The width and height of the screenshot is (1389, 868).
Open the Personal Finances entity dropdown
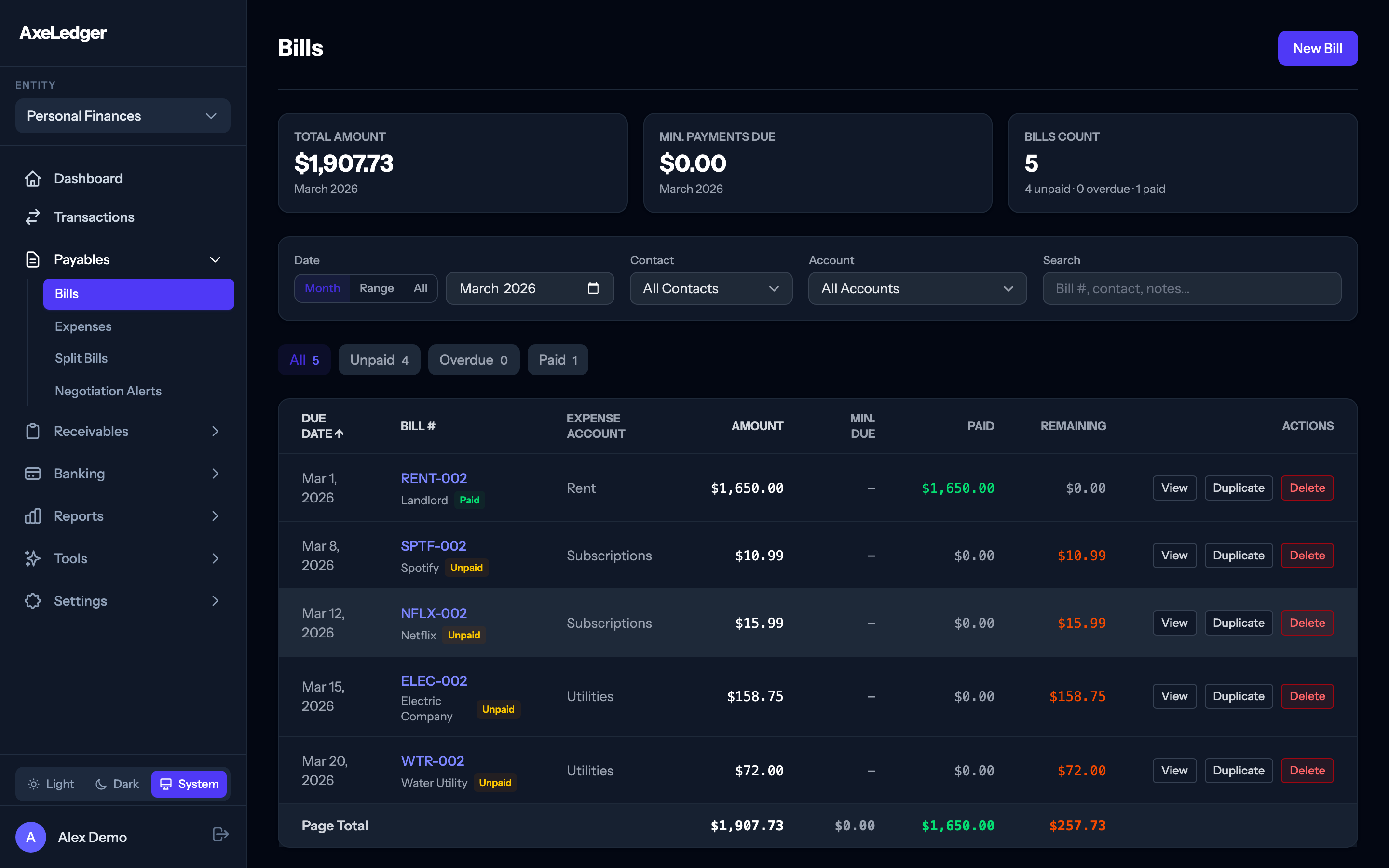(x=122, y=115)
